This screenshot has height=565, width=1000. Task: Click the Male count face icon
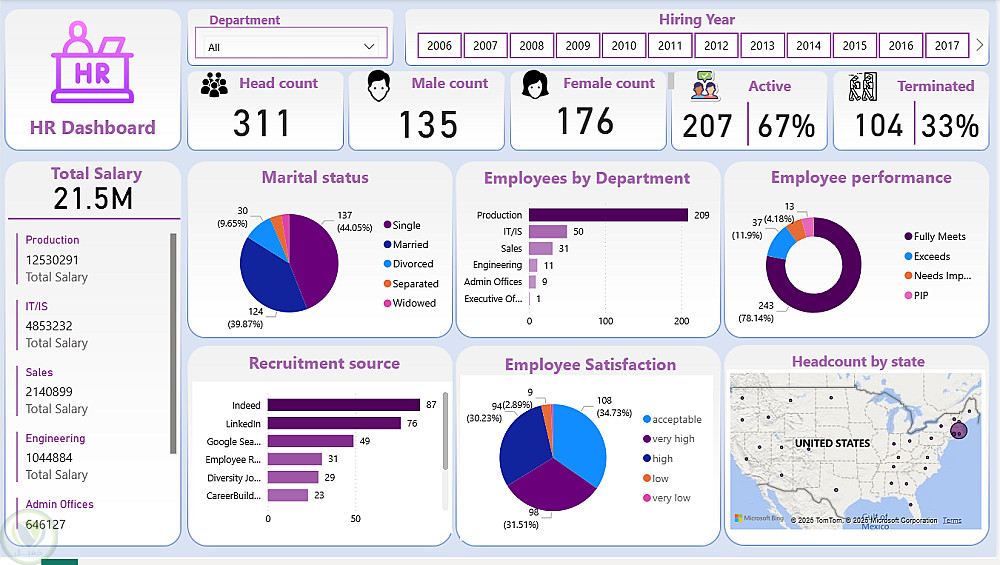[379, 86]
